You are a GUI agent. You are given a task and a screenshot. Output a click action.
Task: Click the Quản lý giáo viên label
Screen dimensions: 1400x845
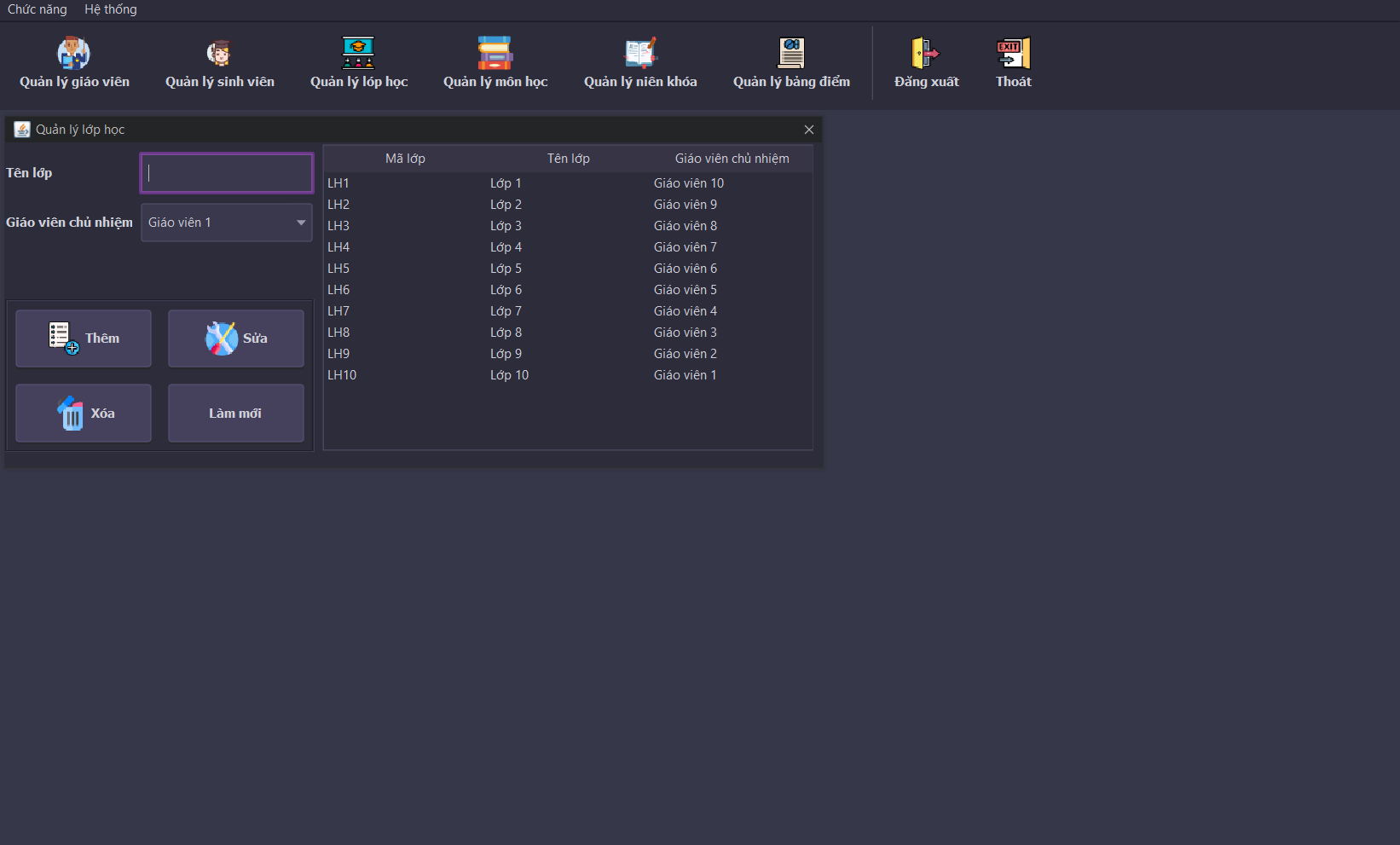(75, 82)
